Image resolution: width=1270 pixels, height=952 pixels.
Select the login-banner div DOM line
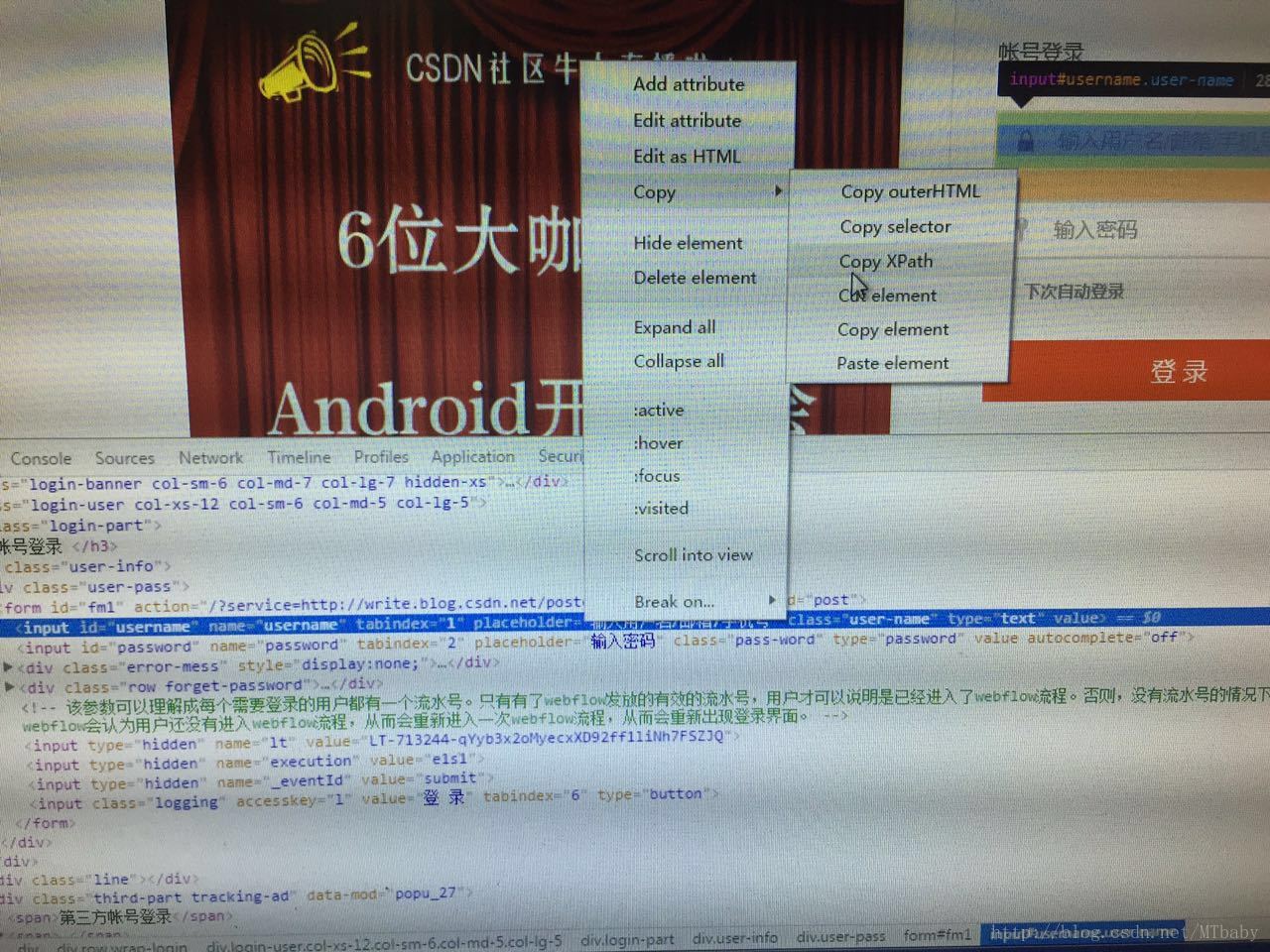point(286,483)
